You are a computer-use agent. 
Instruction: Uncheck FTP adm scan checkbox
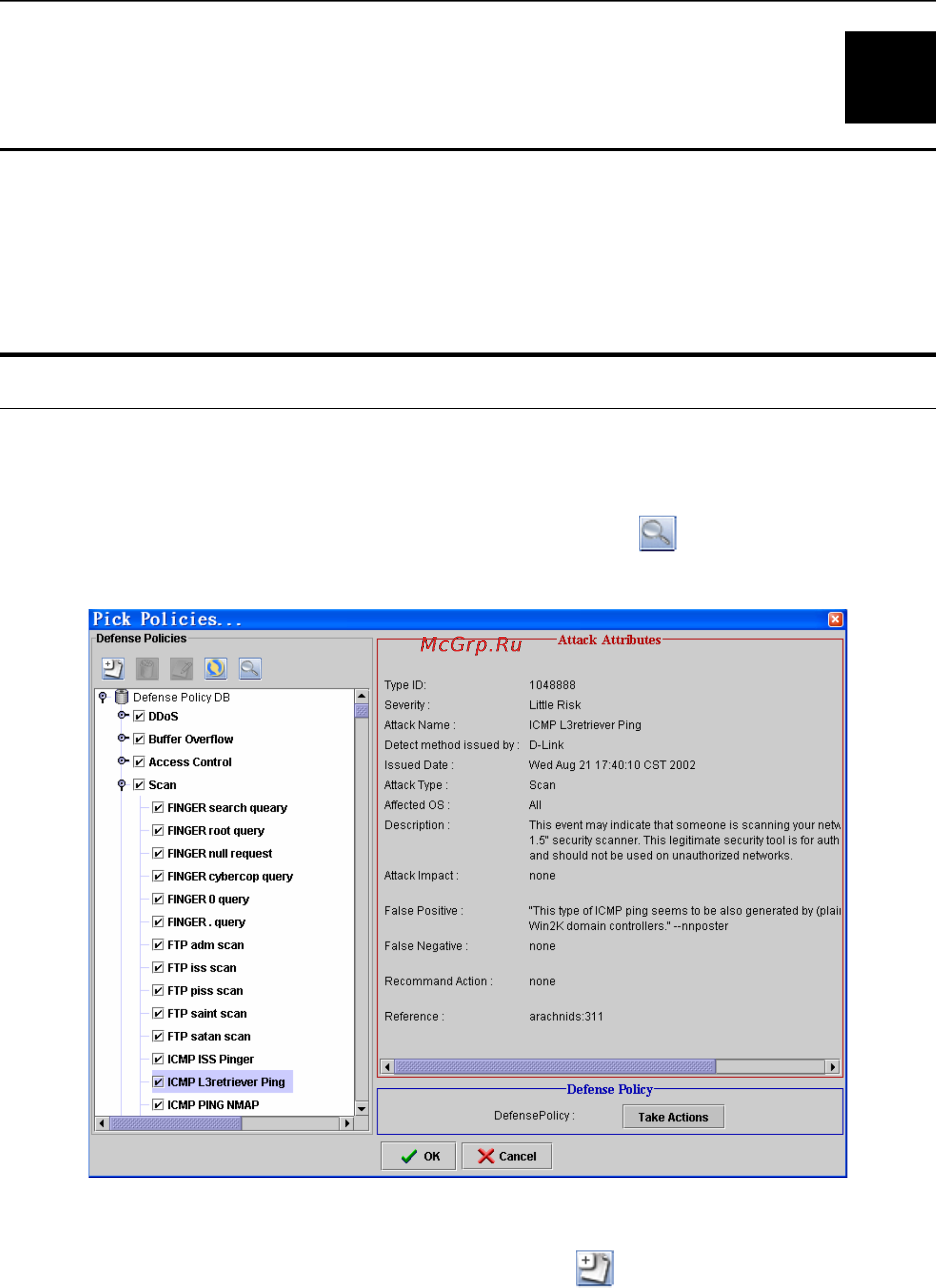158,944
